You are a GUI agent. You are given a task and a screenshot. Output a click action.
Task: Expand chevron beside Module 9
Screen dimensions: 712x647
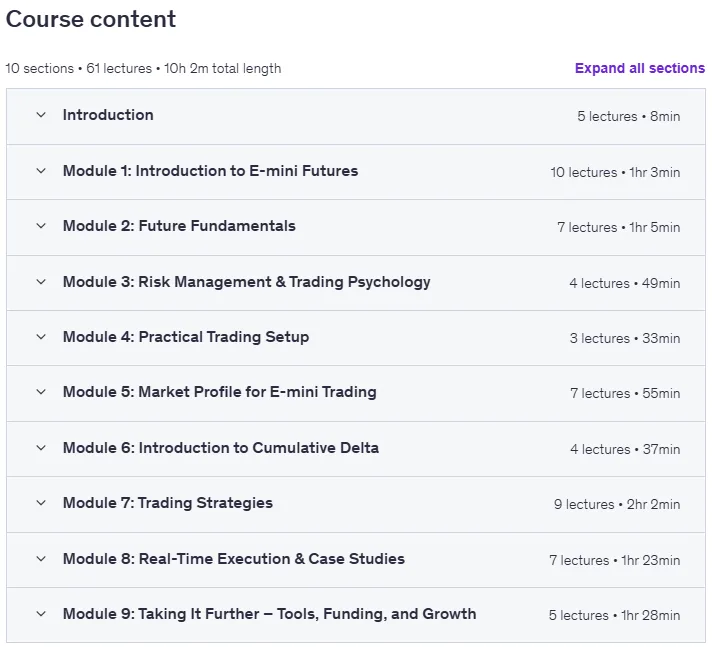pos(41,614)
